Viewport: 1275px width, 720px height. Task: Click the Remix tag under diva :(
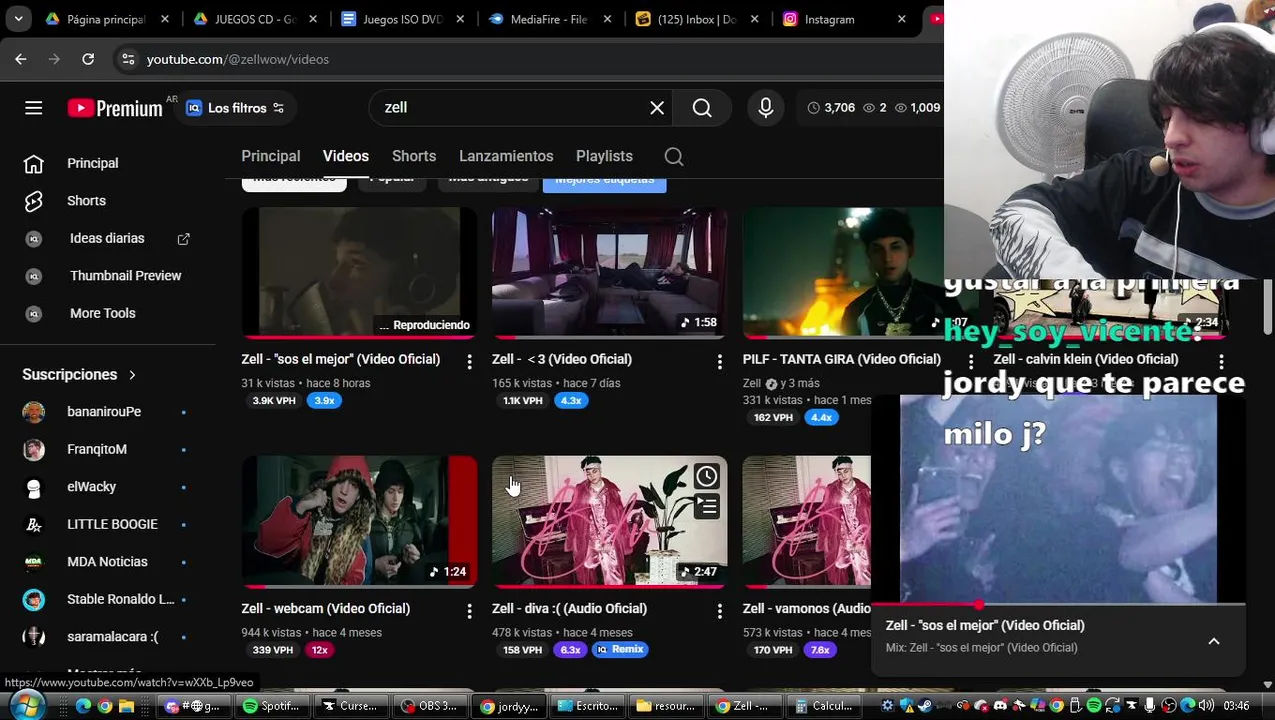coord(621,650)
